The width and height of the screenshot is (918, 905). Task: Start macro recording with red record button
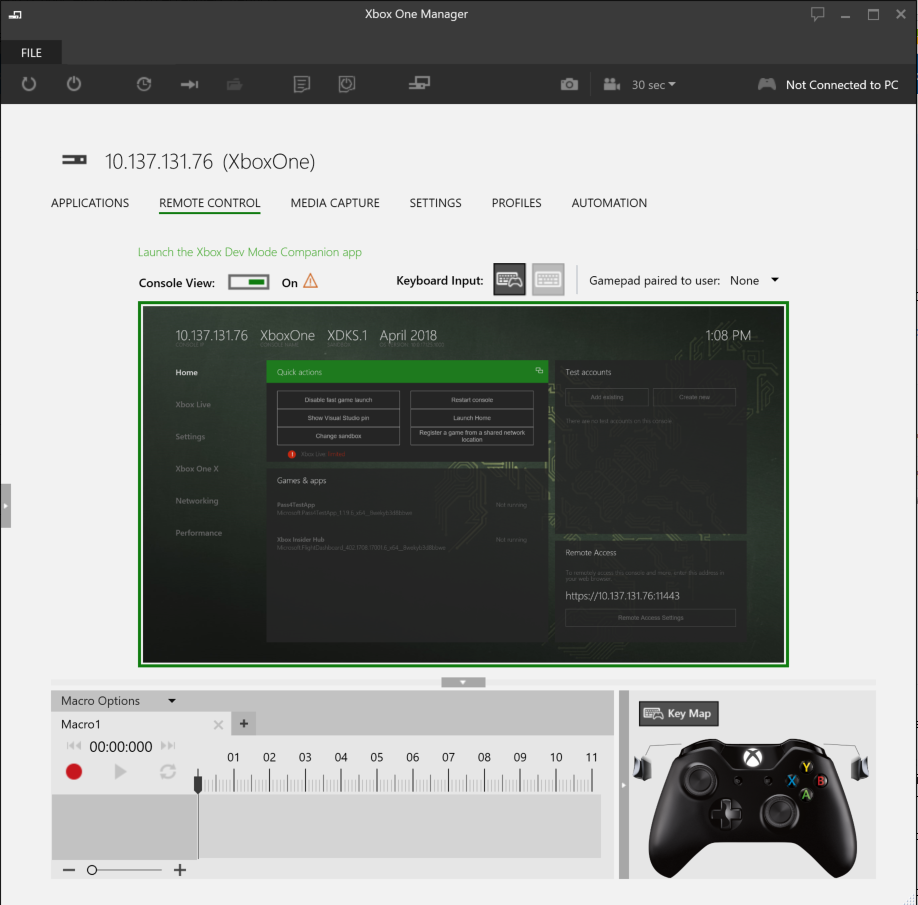pos(74,772)
